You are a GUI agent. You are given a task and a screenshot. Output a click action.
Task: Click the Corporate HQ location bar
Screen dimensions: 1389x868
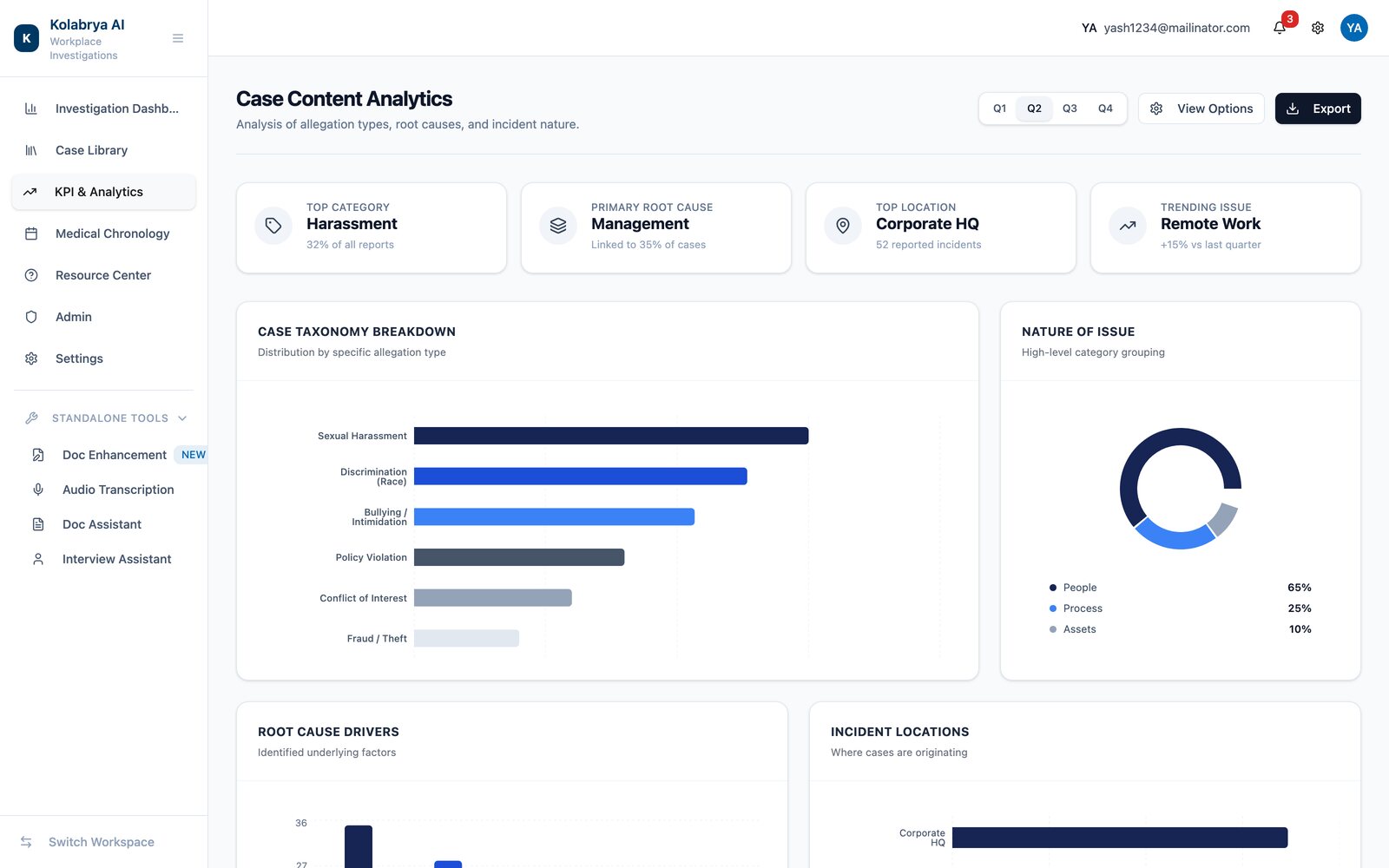pyautogui.click(x=1120, y=838)
